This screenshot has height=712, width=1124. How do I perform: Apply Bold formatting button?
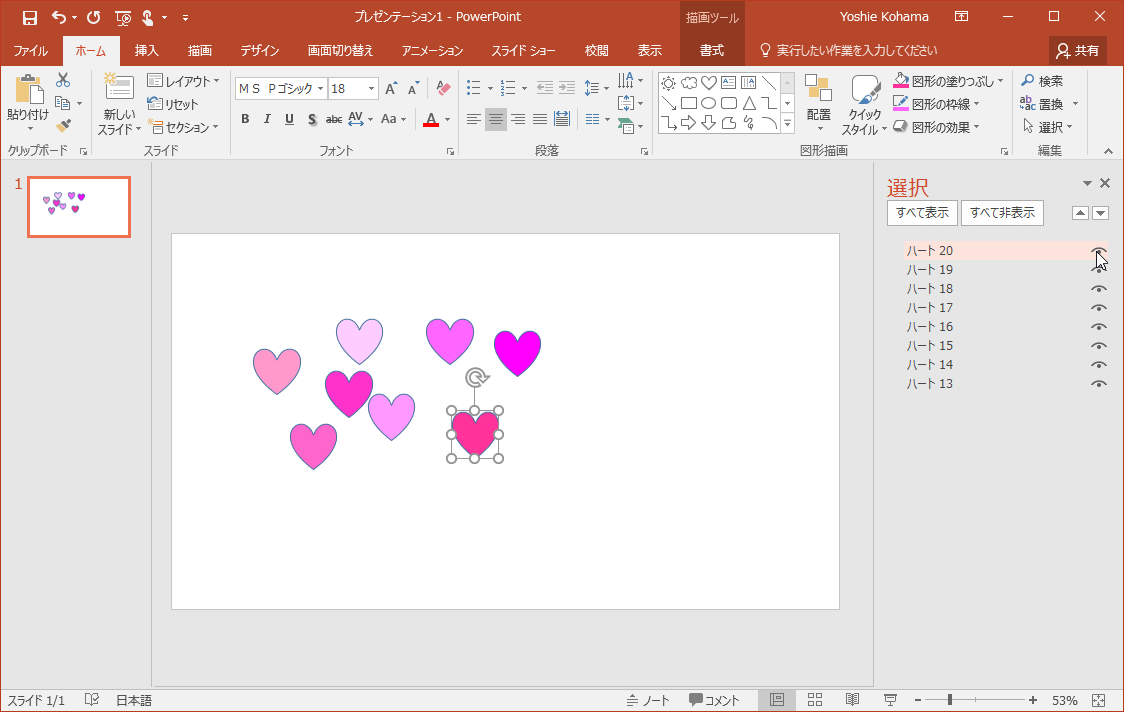245,119
